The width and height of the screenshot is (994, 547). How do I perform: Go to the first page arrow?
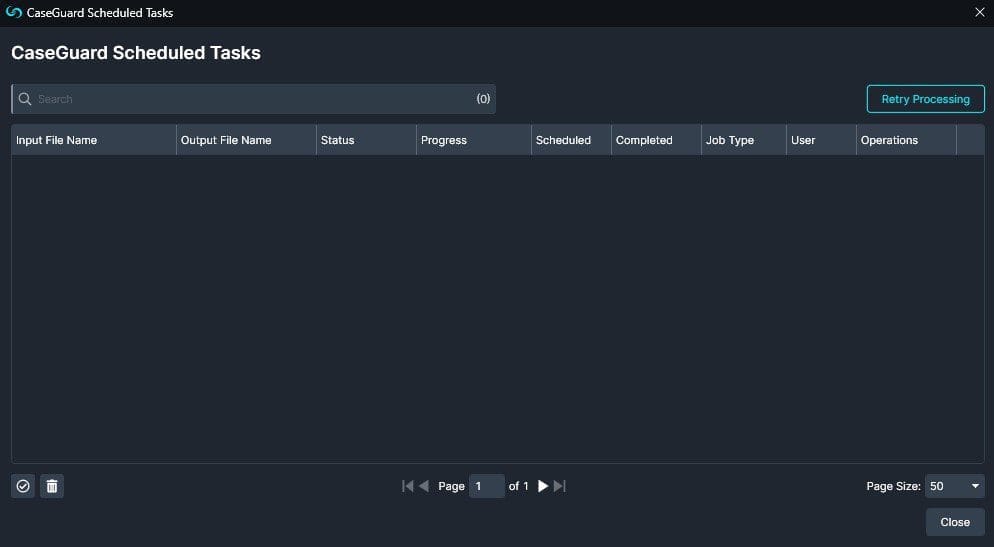coord(407,486)
